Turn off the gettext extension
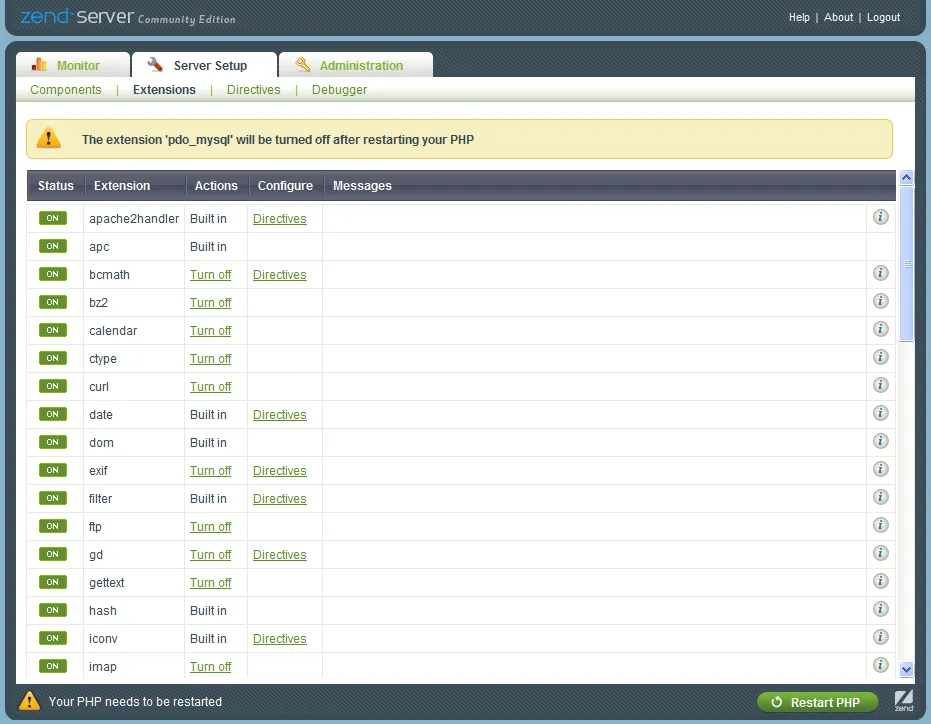Viewport: 931px width, 724px height. [210, 583]
